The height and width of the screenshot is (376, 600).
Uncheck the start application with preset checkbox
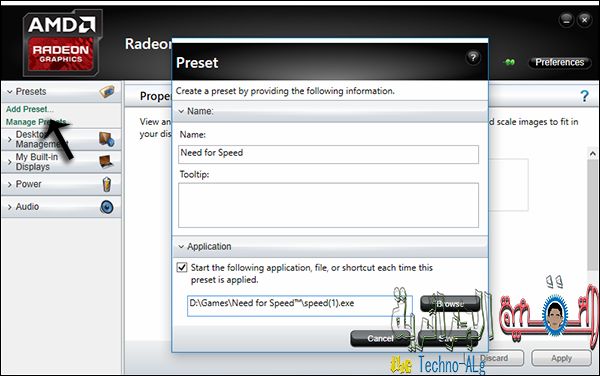coord(182,267)
